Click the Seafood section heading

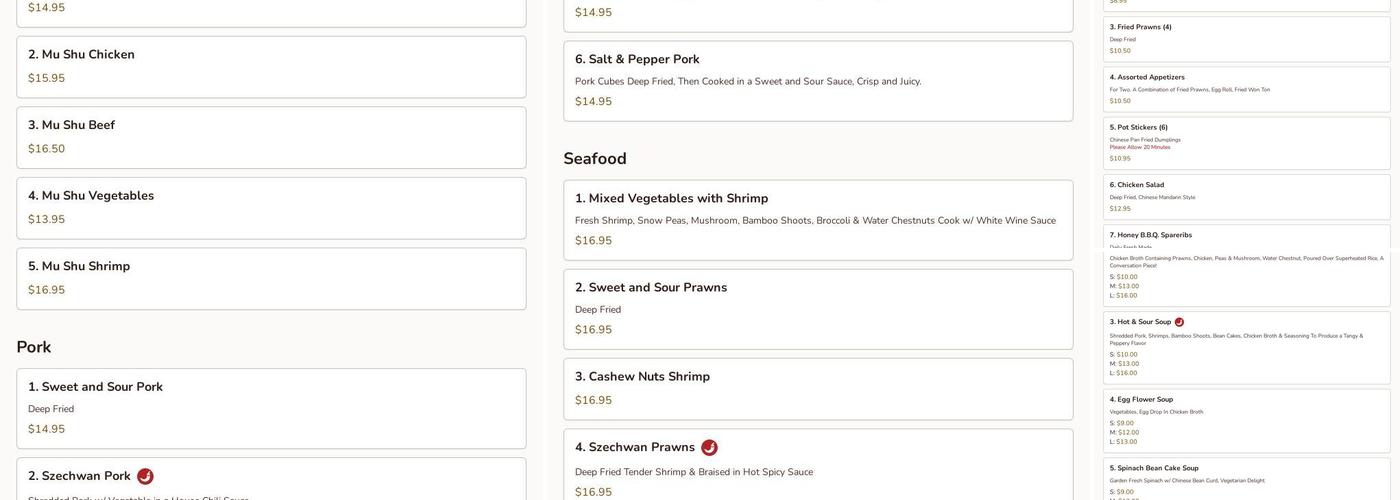(595, 159)
